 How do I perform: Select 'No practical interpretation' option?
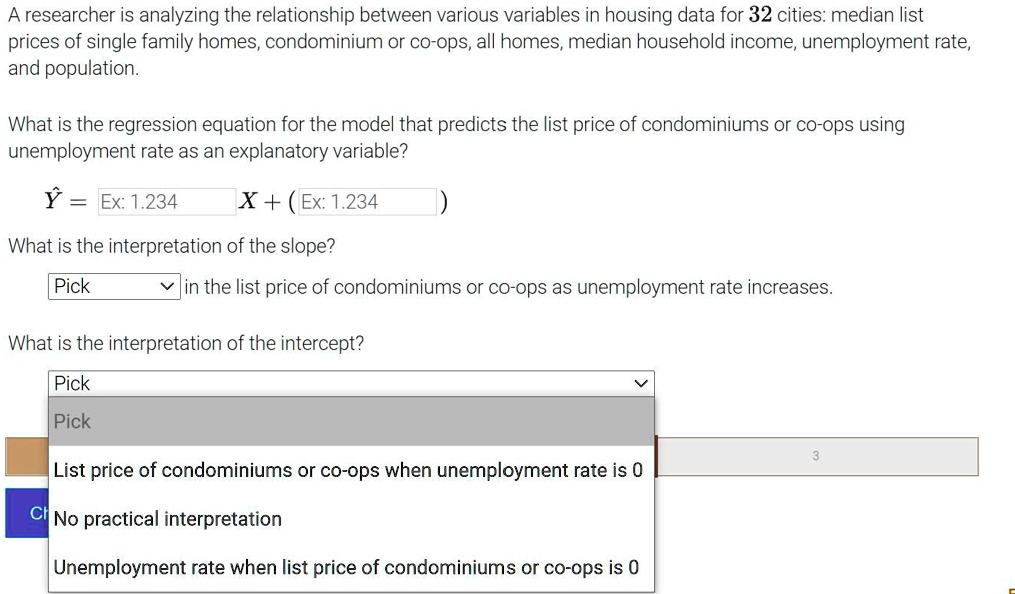(x=167, y=518)
